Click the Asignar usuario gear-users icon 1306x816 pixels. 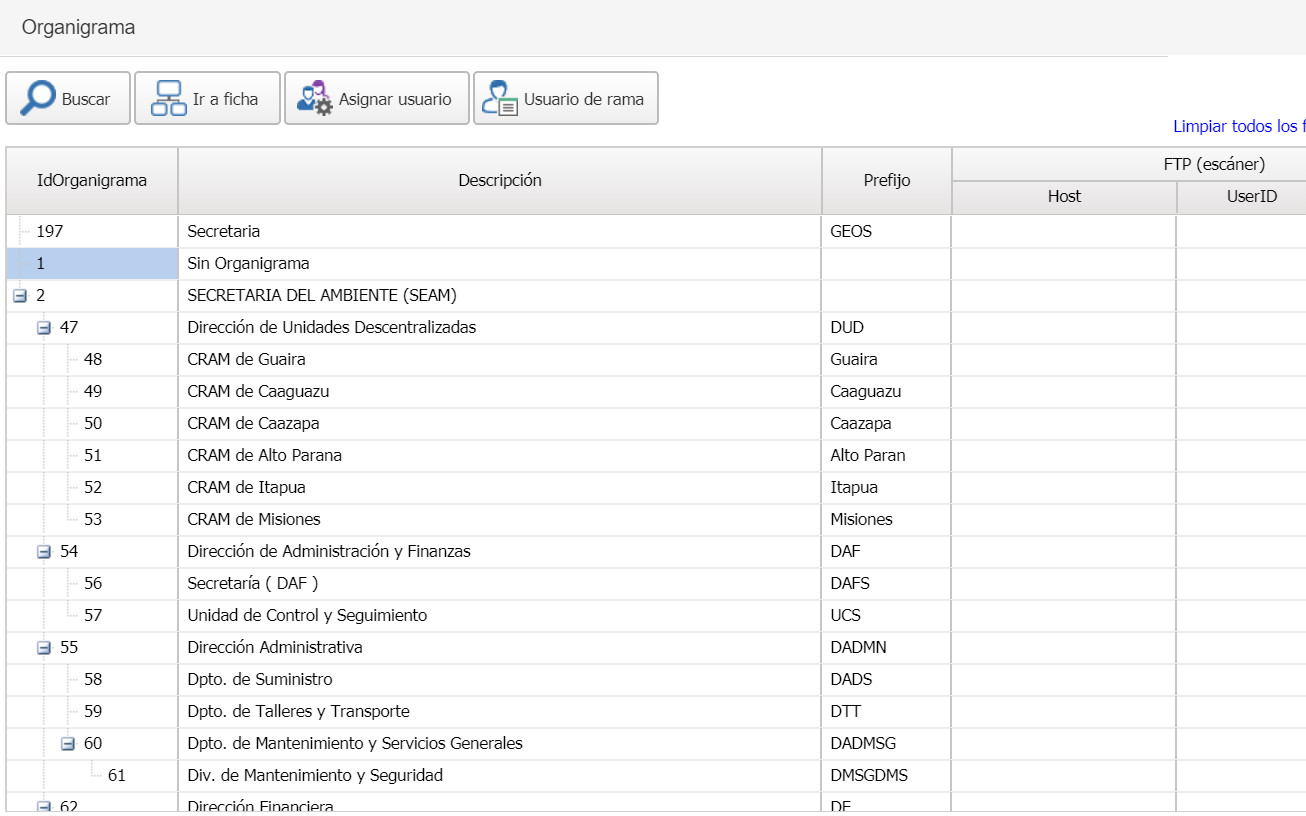[x=314, y=99]
